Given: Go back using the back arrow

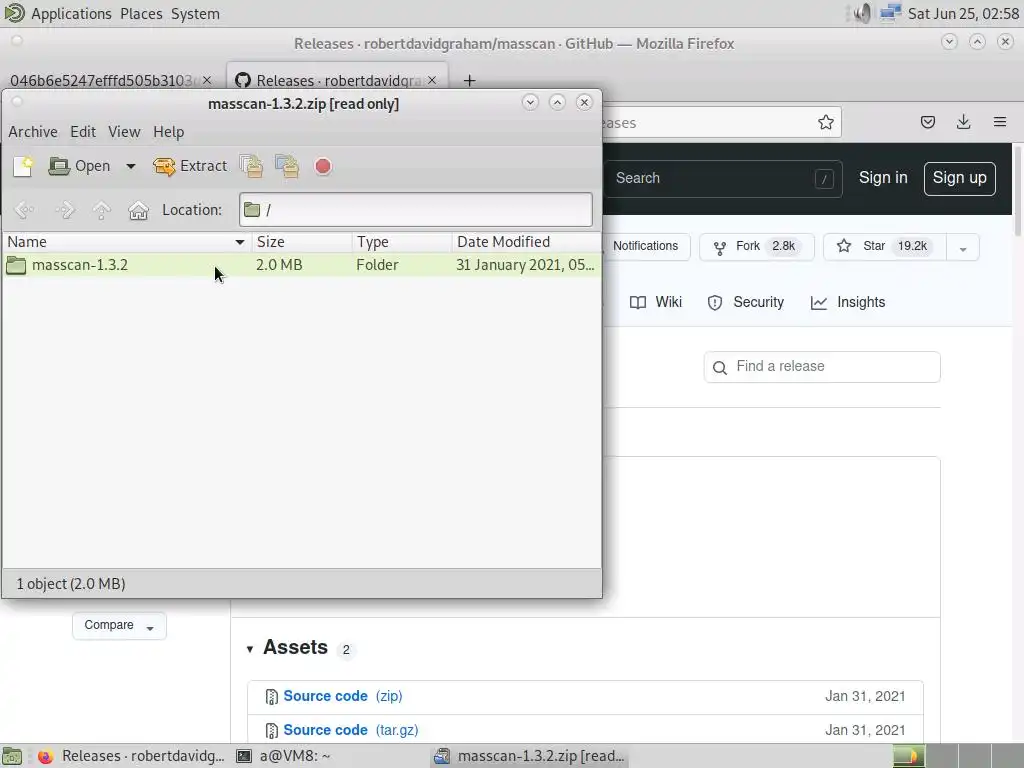Looking at the screenshot, I should (x=24, y=210).
